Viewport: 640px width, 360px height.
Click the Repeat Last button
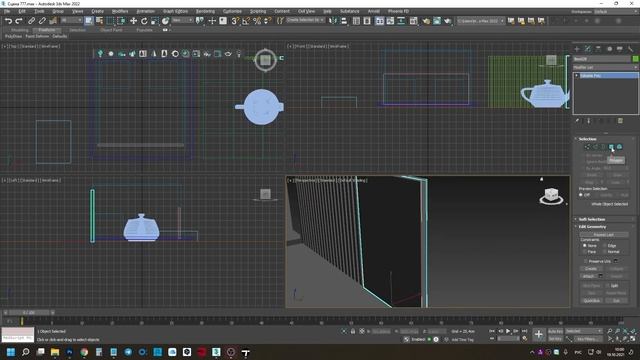tap(604, 235)
